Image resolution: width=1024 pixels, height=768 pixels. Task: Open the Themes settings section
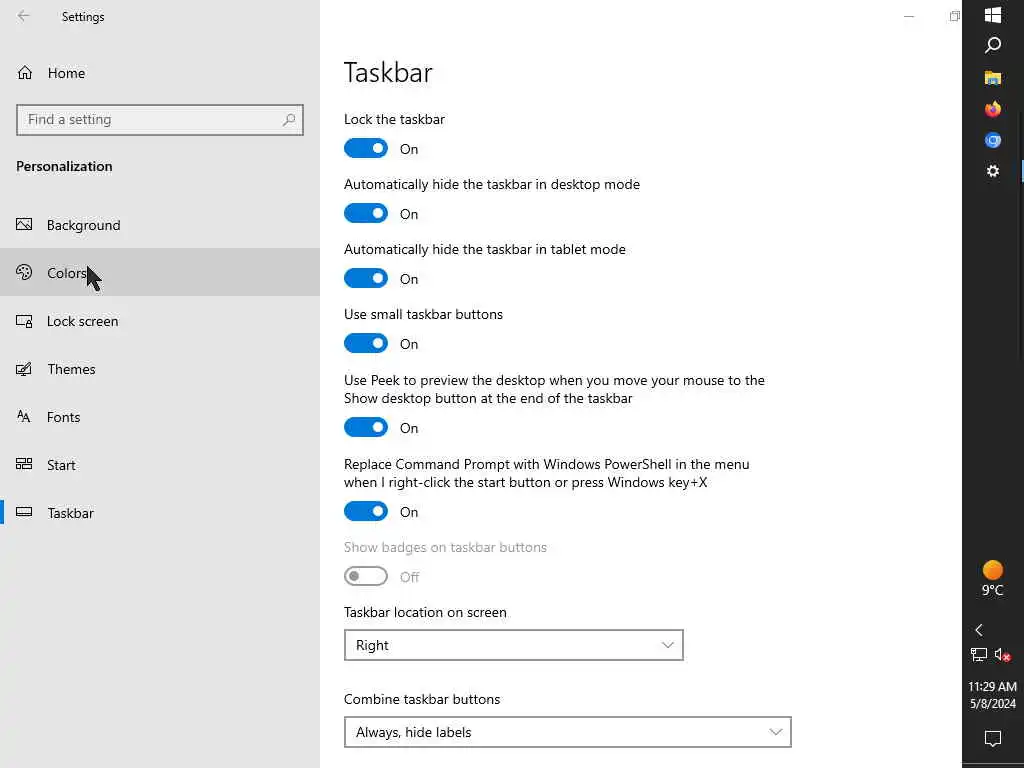(x=71, y=369)
